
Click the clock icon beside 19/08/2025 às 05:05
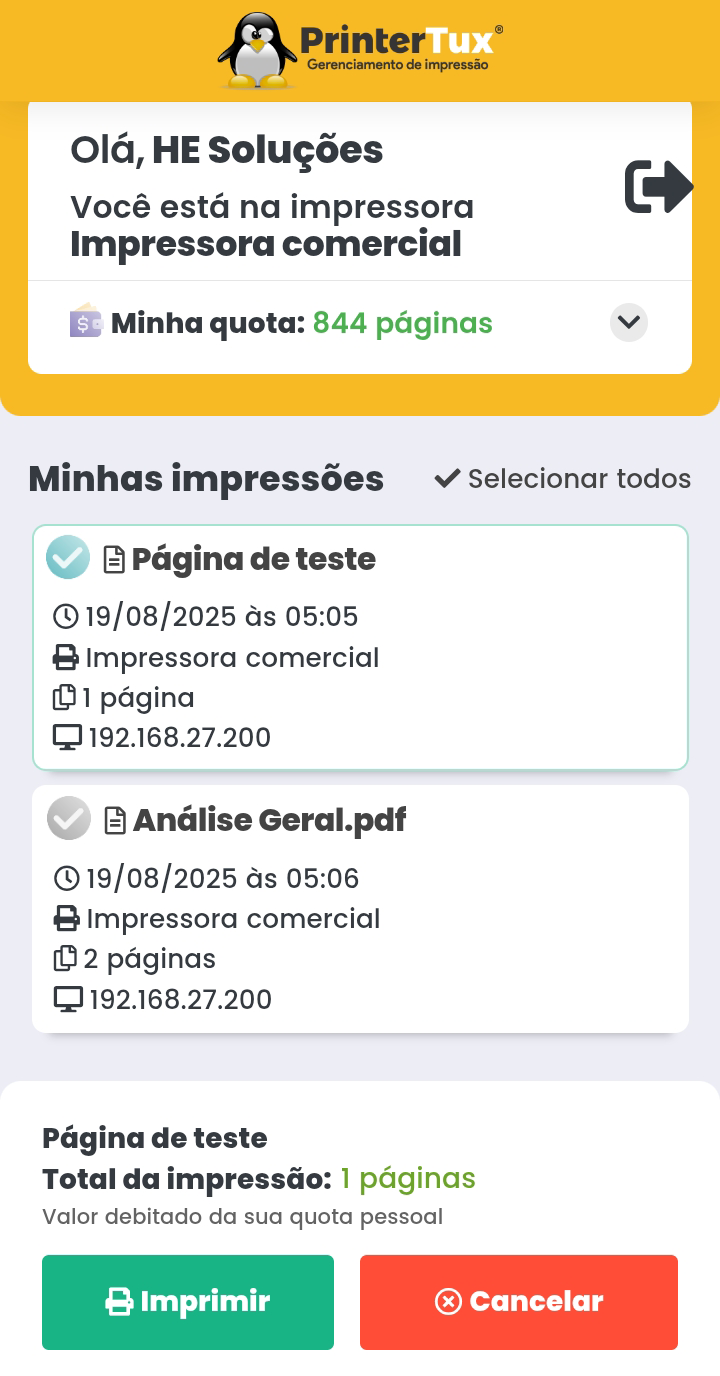pos(66,616)
